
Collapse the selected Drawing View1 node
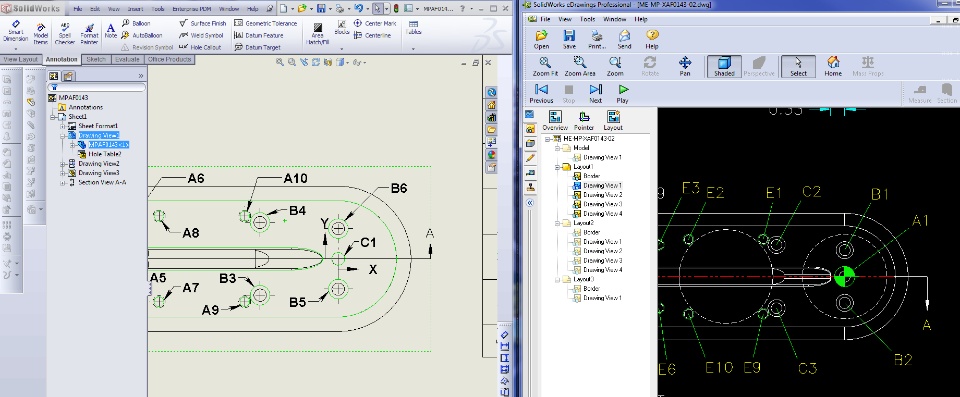pyautogui.click(x=63, y=135)
